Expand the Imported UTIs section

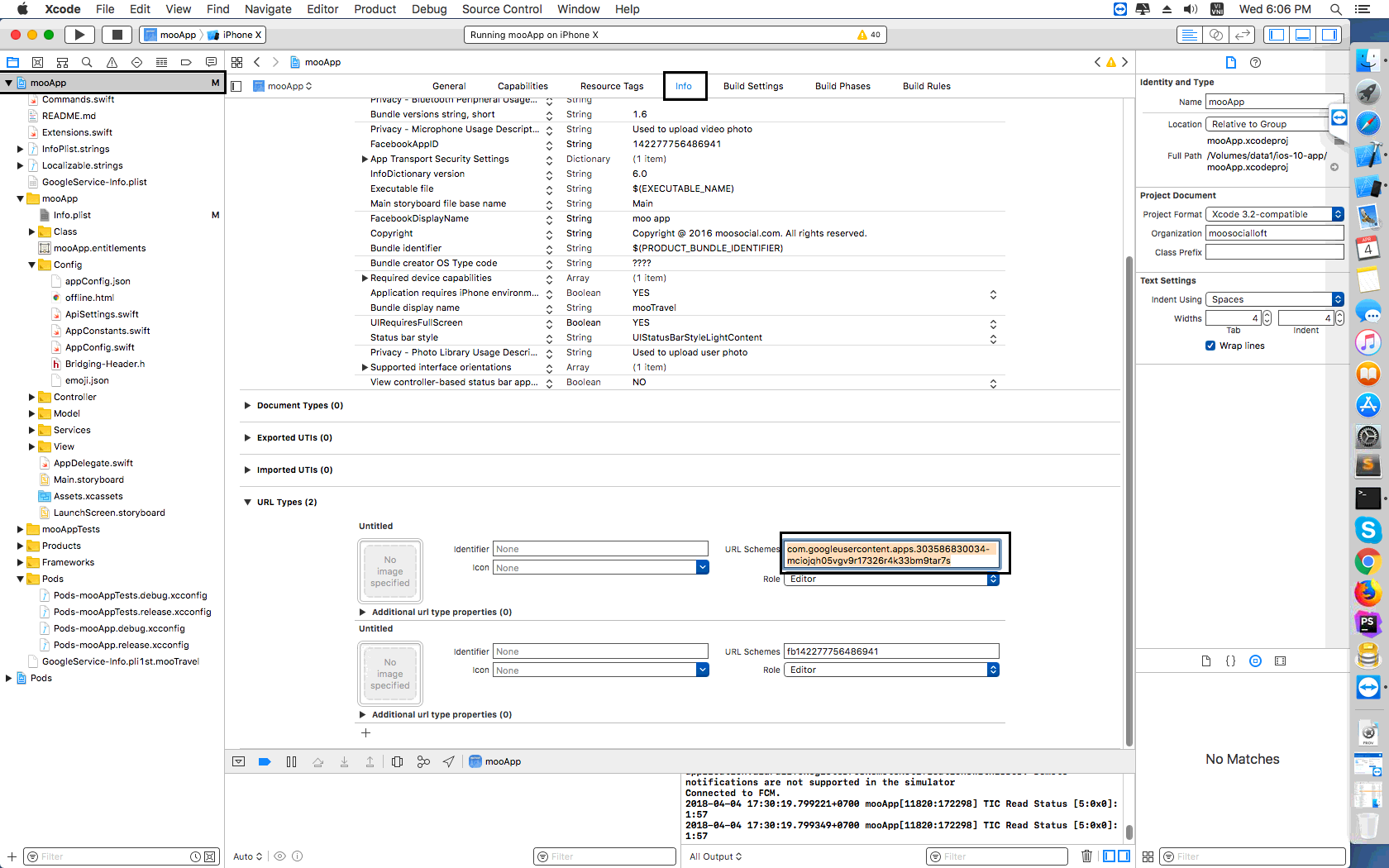click(x=247, y=470)
